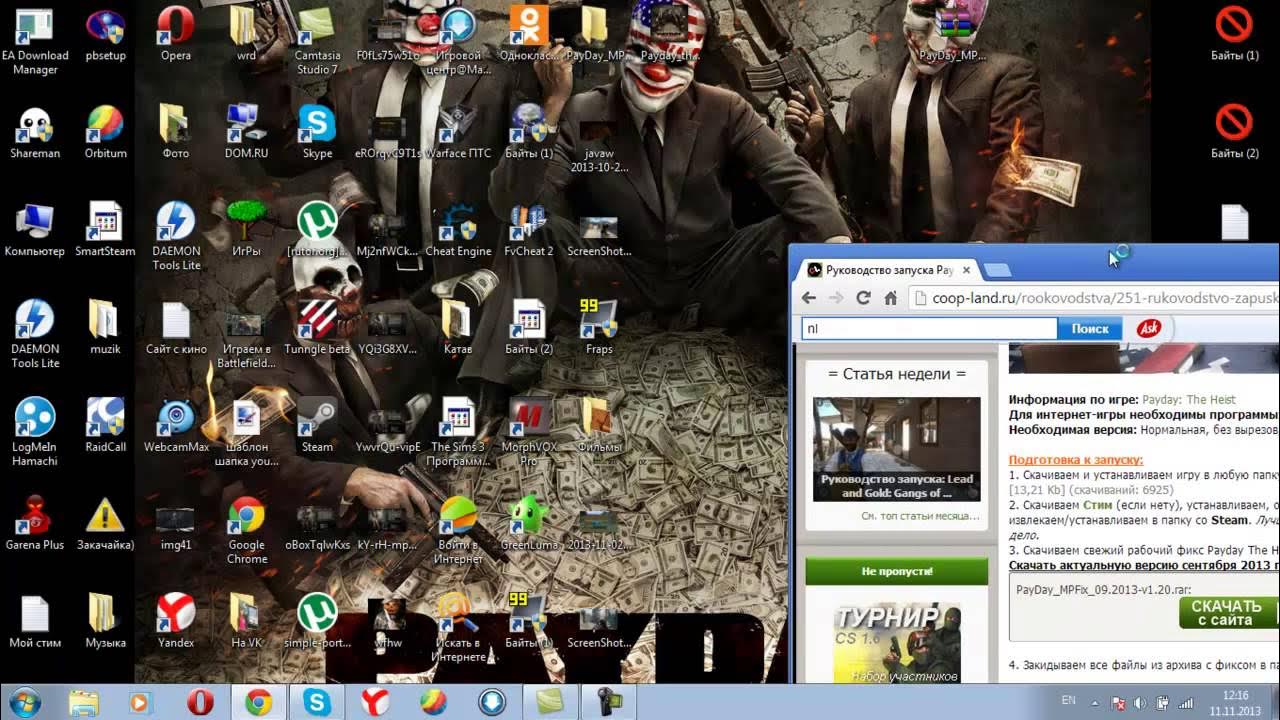Open the volume control in the tray
The height and width of the screenshot is (720, 1280).
pos(1140,703)
